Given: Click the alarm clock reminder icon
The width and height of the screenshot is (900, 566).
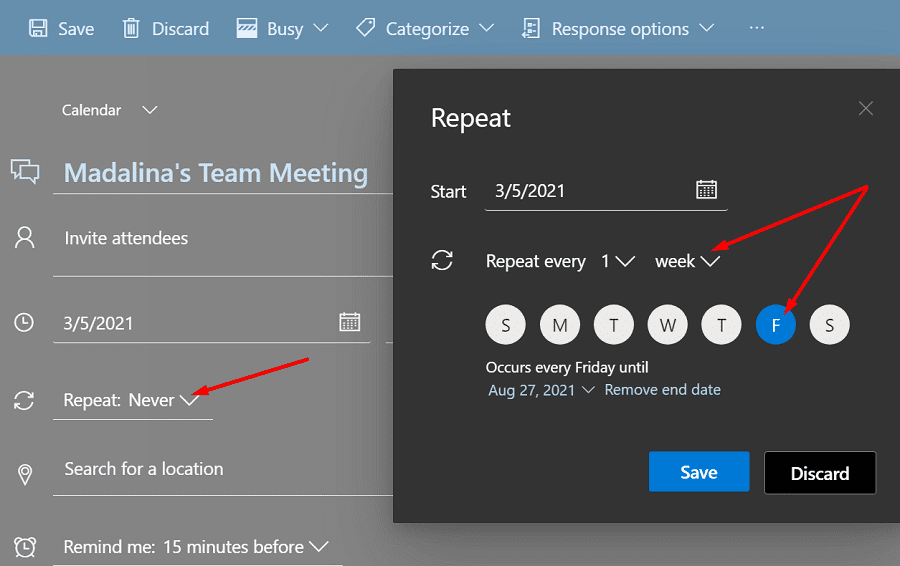Looking at the screenshot, I should [25, 546].
